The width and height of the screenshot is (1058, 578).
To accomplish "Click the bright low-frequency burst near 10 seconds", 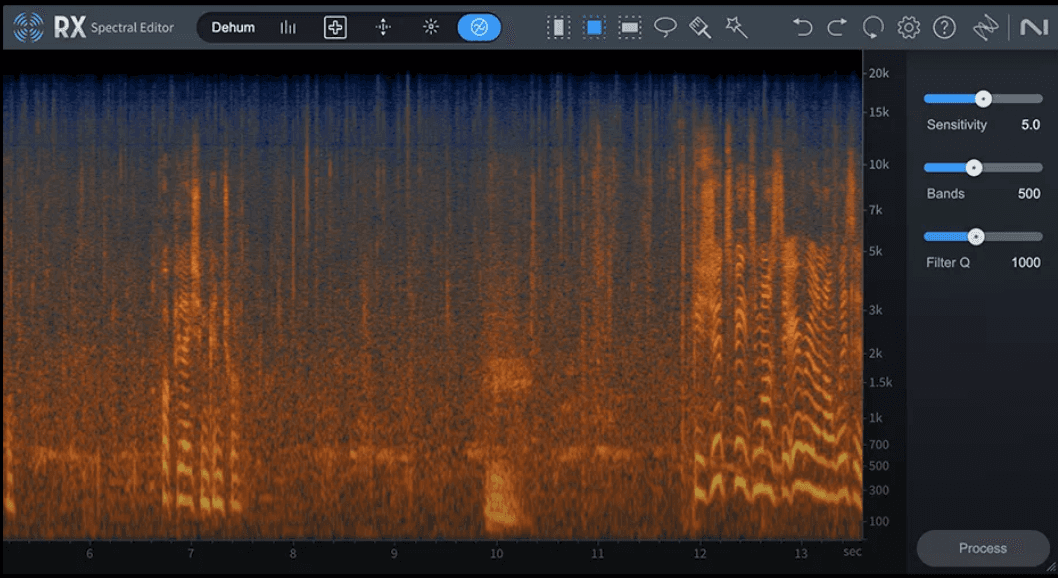I will click(x=501, y=498).
